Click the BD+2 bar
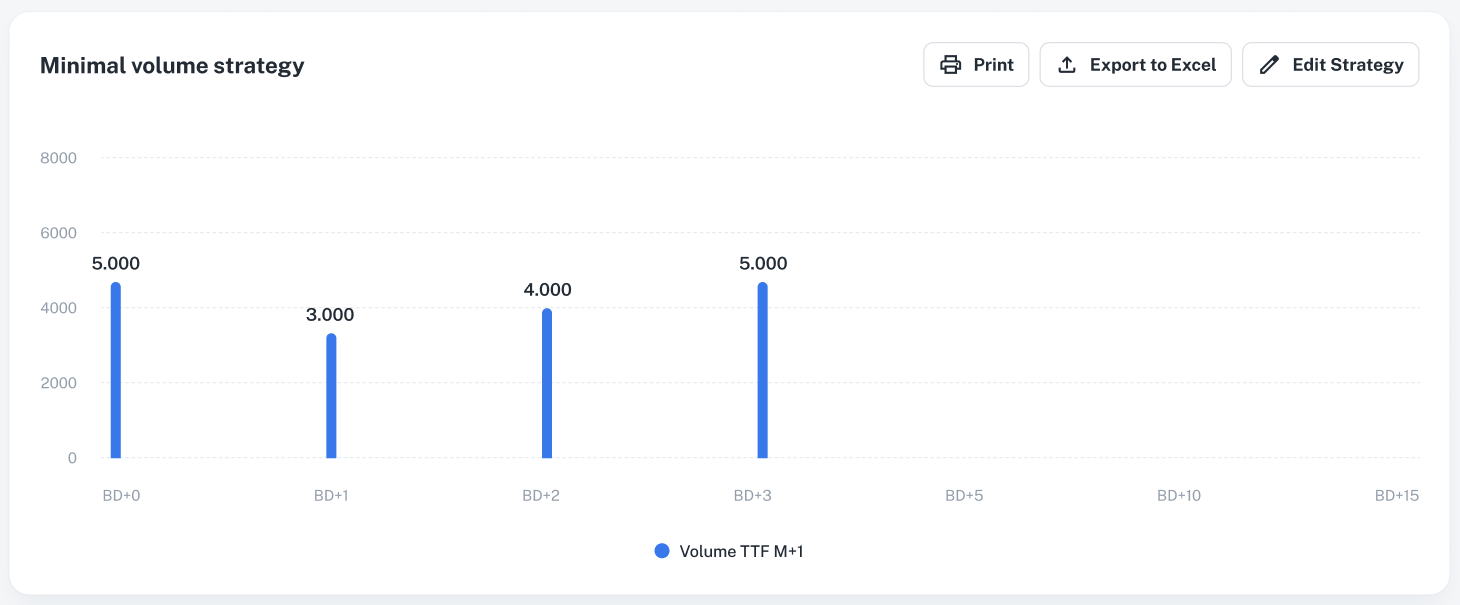This screenshot has width=1460, height=605. pyautogui.click(x=547, y=383)
